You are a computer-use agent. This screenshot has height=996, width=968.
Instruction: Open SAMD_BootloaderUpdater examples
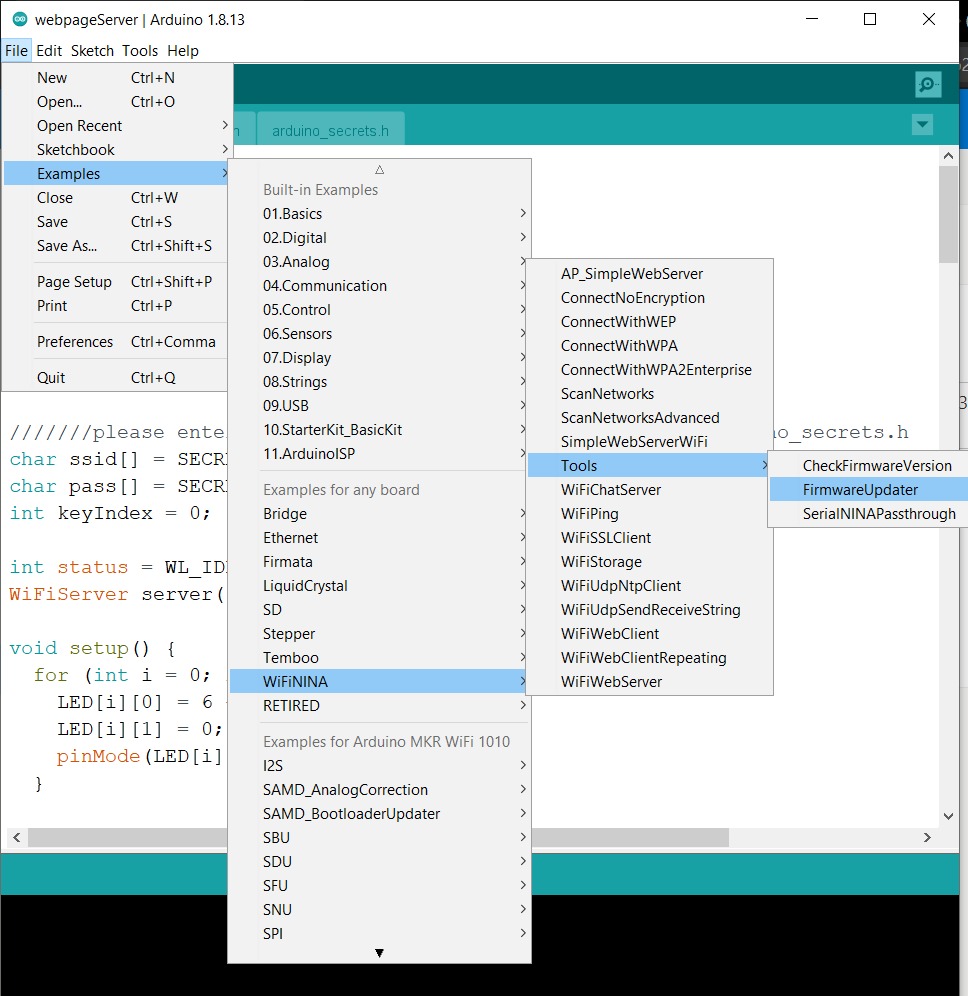coord(379,814)
